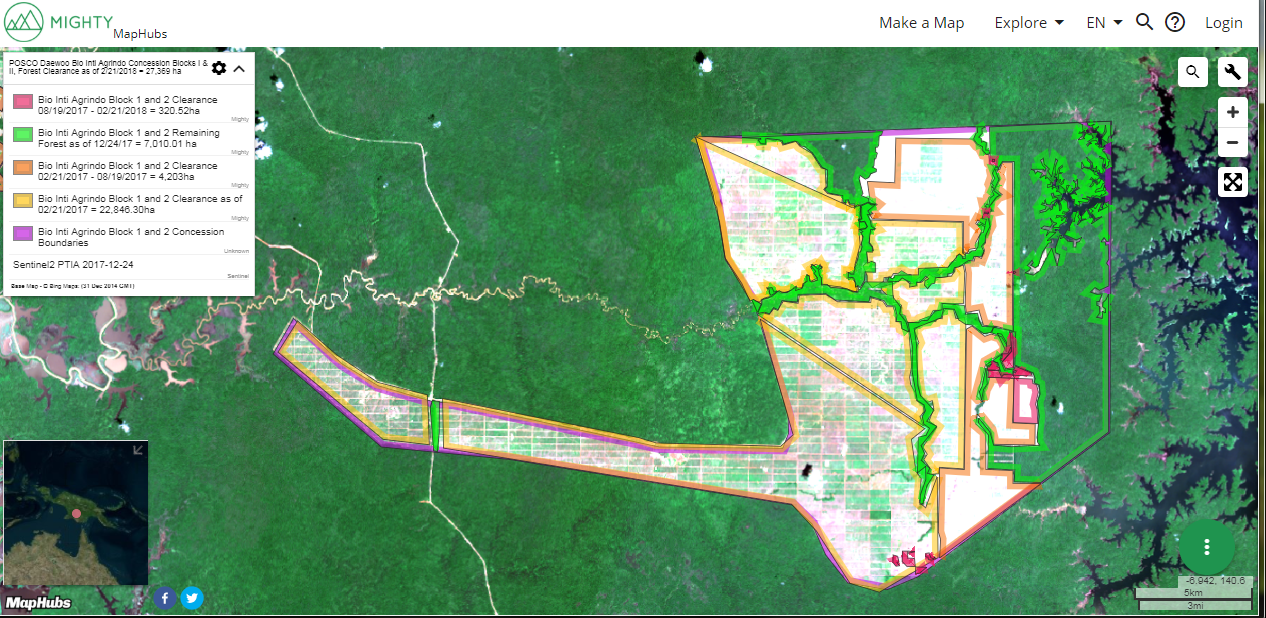The height and width of the screenshot is (618, 1266).
Task: Click the map search tool button
Action: (x=1193, y=72)
